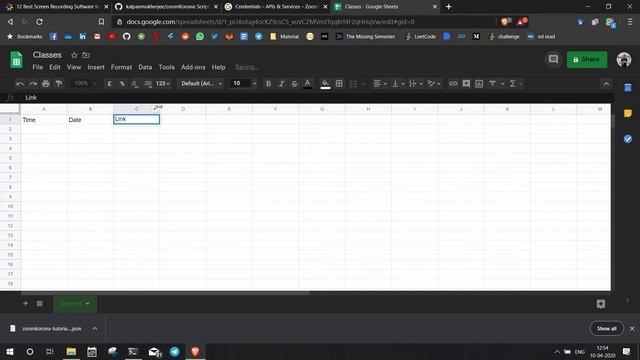Expand the downloaded json file options
Image resolution: width=640 pixels, height=360 pixels.
(95, 329)
